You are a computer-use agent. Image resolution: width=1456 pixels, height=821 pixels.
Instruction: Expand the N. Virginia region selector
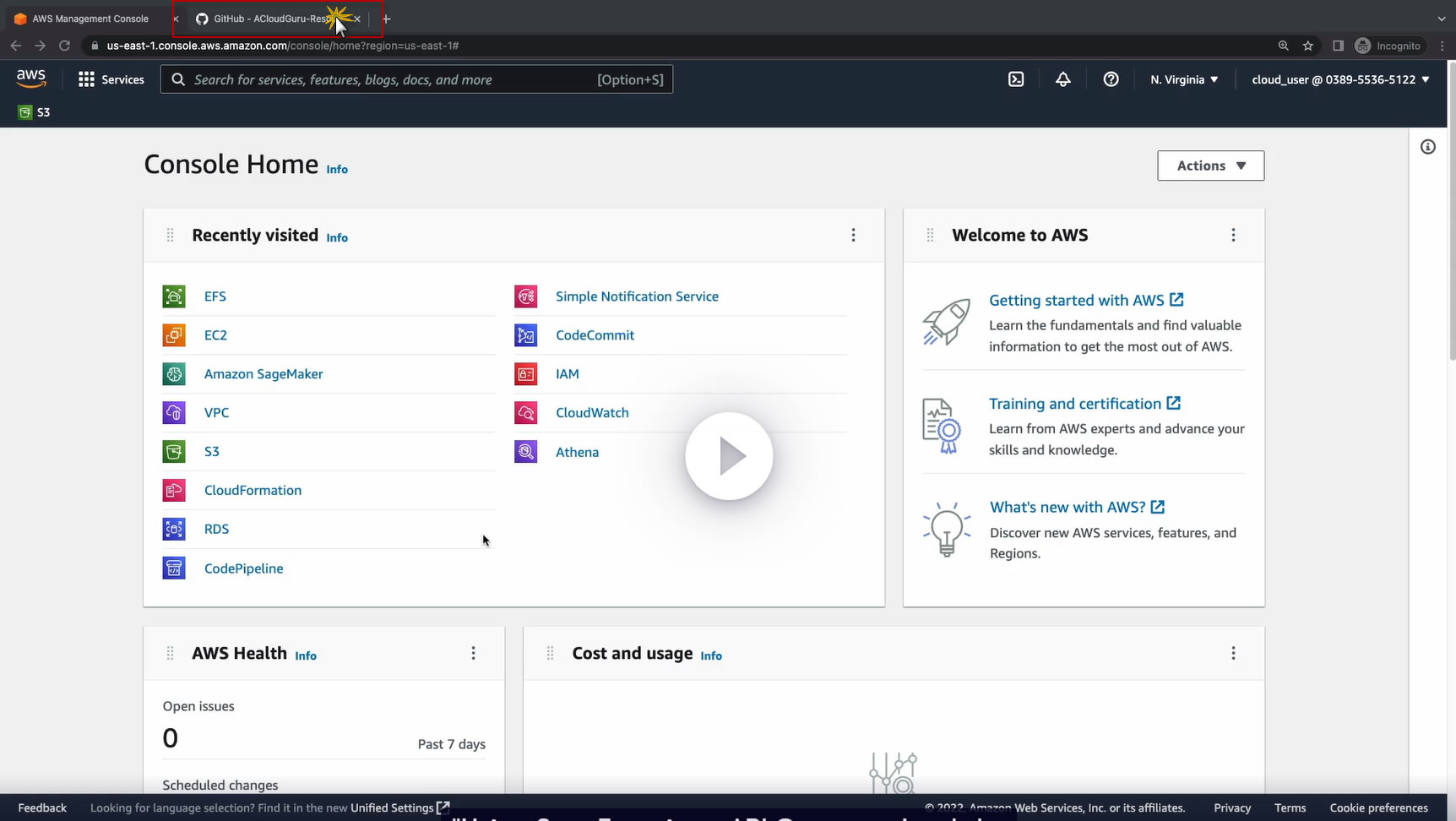tap(1184, 79)
